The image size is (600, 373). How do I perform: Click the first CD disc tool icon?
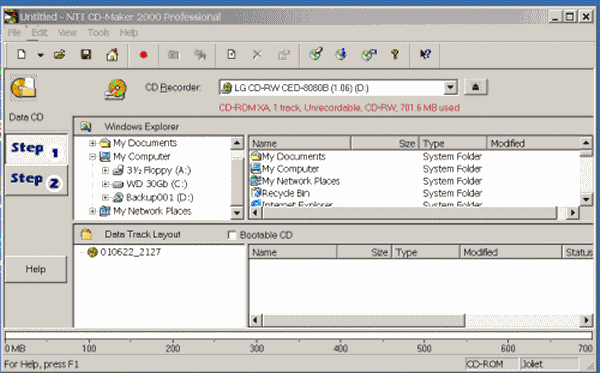[x=316, y=54]
